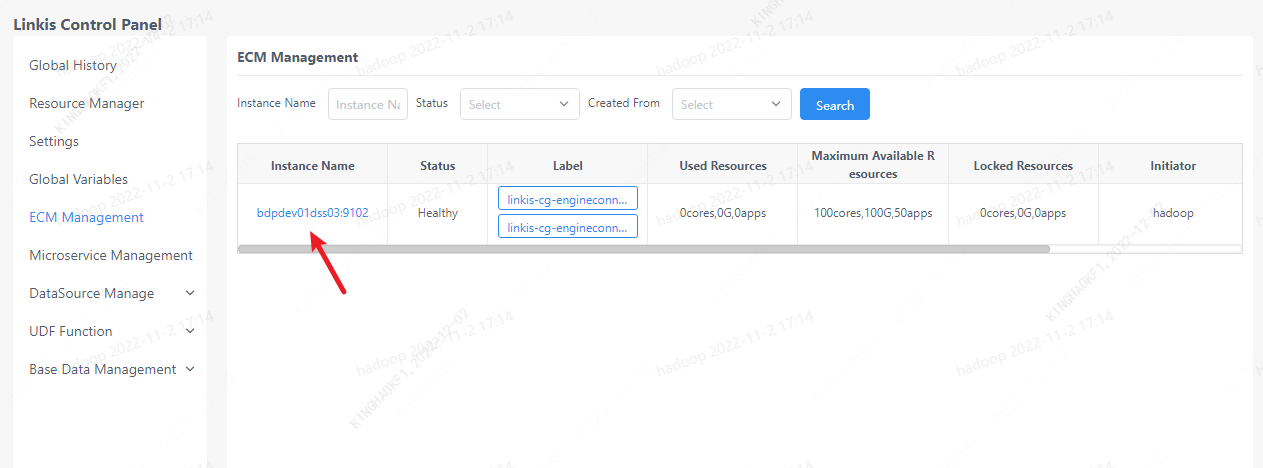
Task: Select Global Variables menu item
Action: point(79,180)
